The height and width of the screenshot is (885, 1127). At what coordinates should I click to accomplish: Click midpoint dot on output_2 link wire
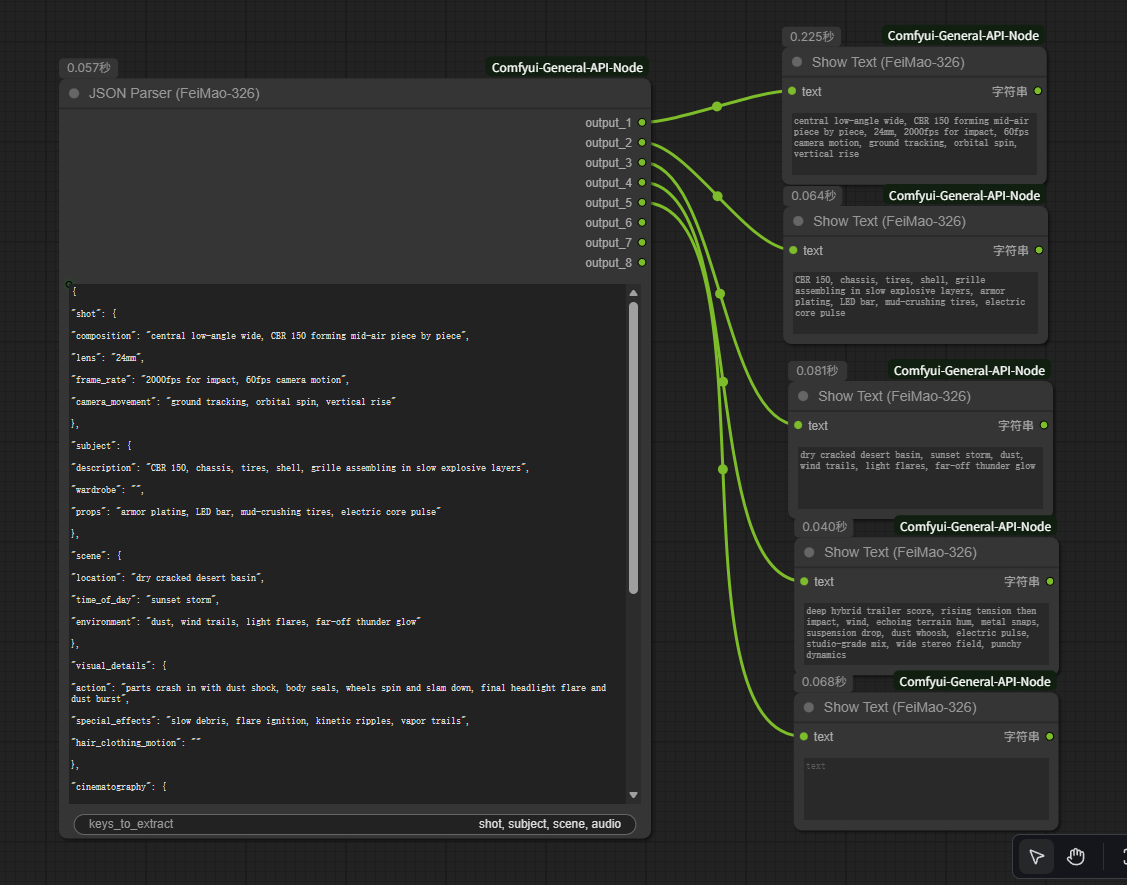718,196
